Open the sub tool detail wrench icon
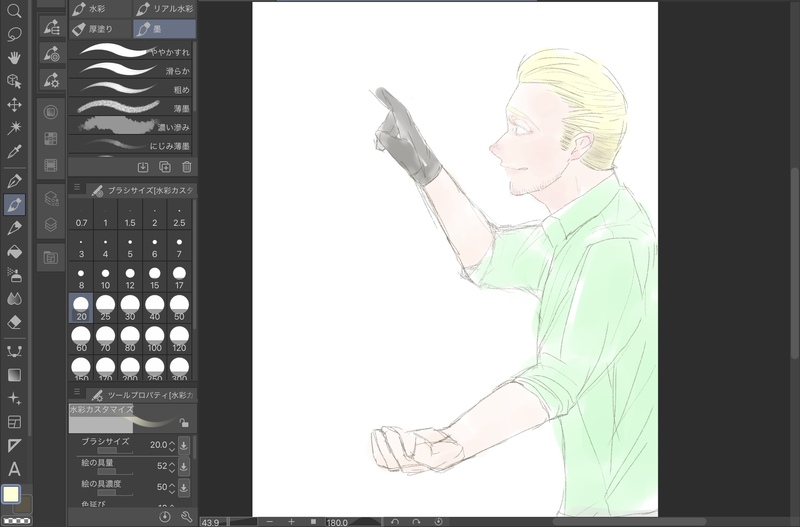The height and width of the screenshot is (527, 800). point(187,516)
